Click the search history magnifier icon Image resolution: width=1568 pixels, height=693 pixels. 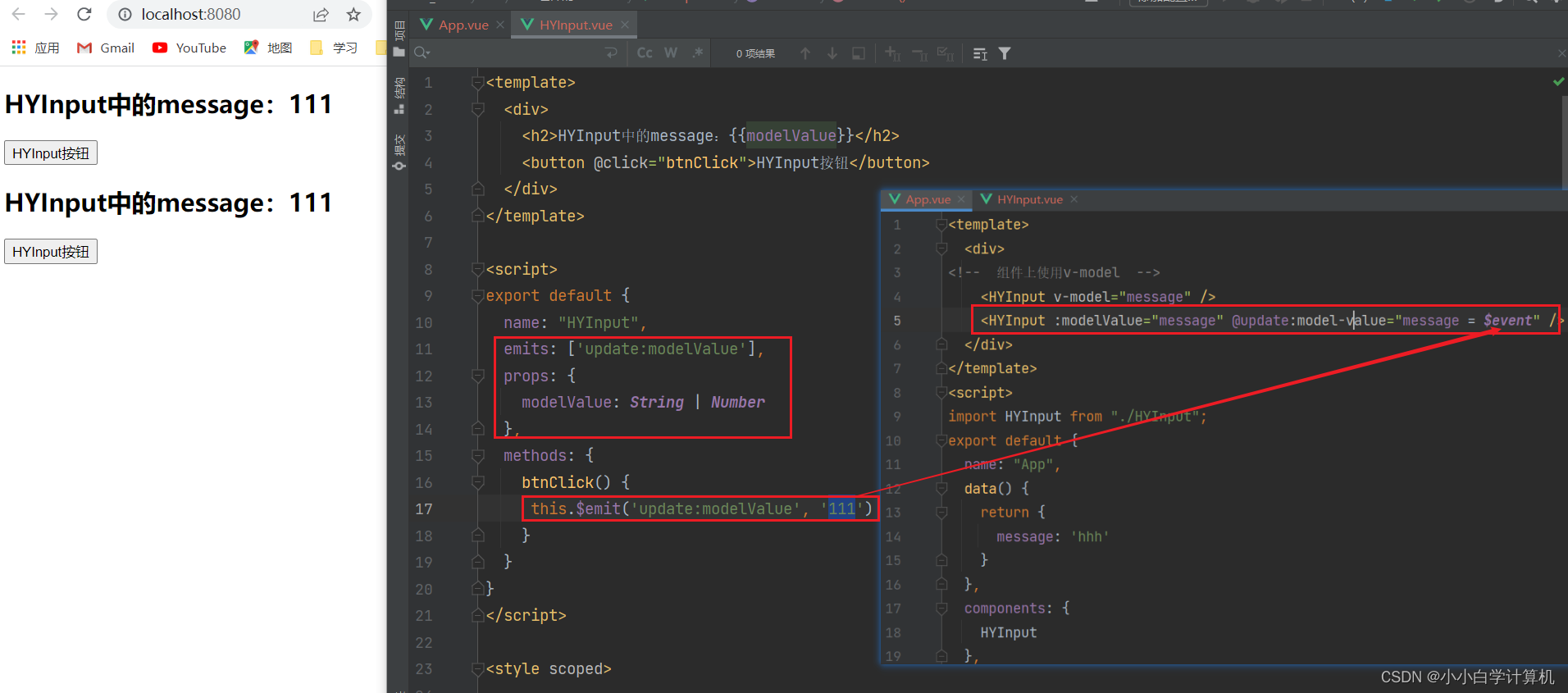pos(422,53)
